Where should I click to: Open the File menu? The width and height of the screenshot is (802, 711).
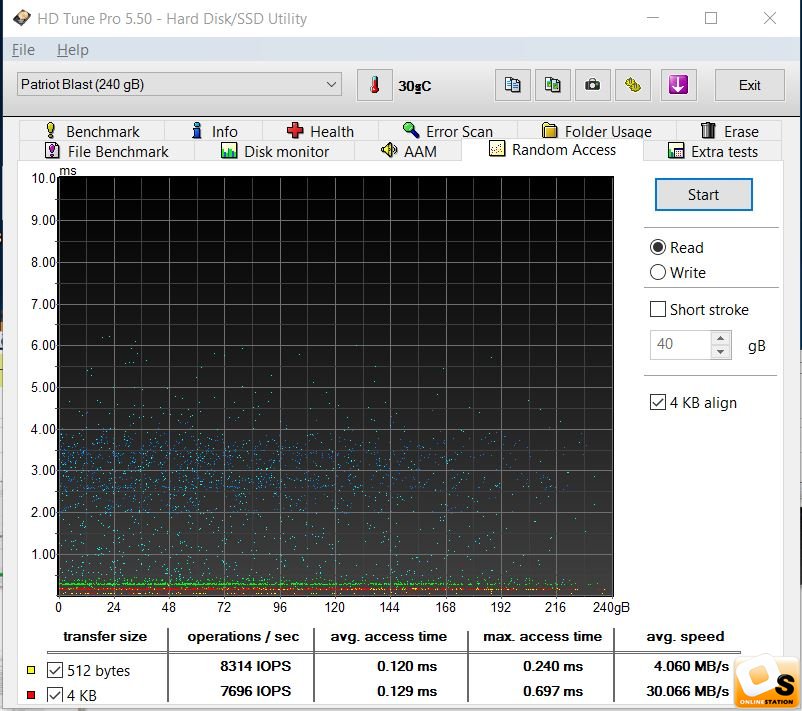(x=23, y=50)
